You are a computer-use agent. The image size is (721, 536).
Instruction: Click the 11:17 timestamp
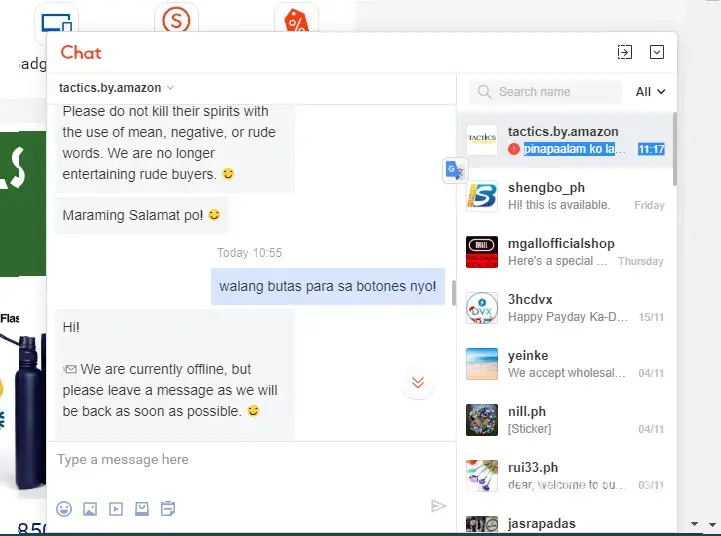click(651, 149)
